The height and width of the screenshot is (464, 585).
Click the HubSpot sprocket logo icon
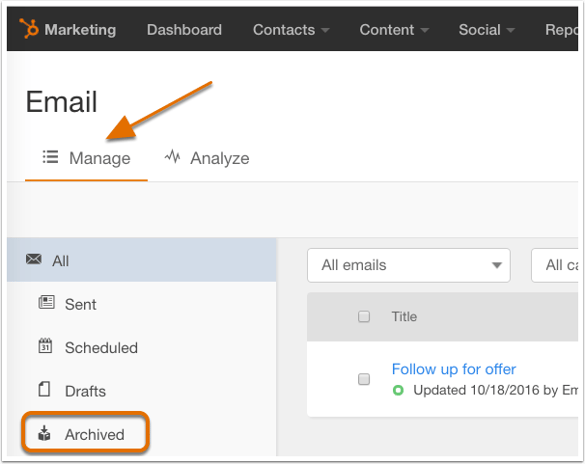pos(29,28)
